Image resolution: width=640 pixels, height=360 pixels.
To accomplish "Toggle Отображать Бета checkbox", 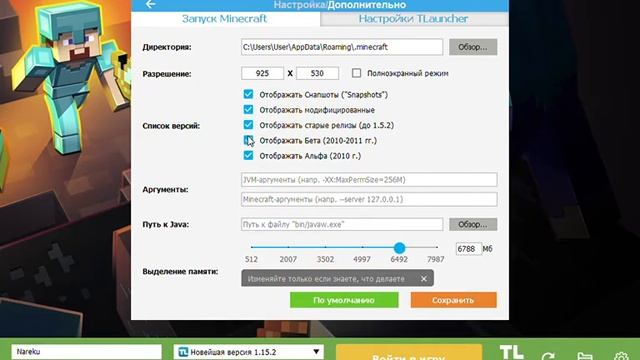I will (x=248, y=140).
